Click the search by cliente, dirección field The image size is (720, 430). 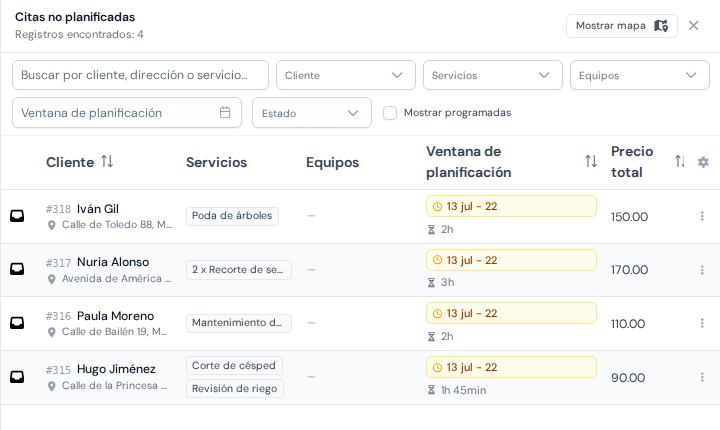(141, 75)
